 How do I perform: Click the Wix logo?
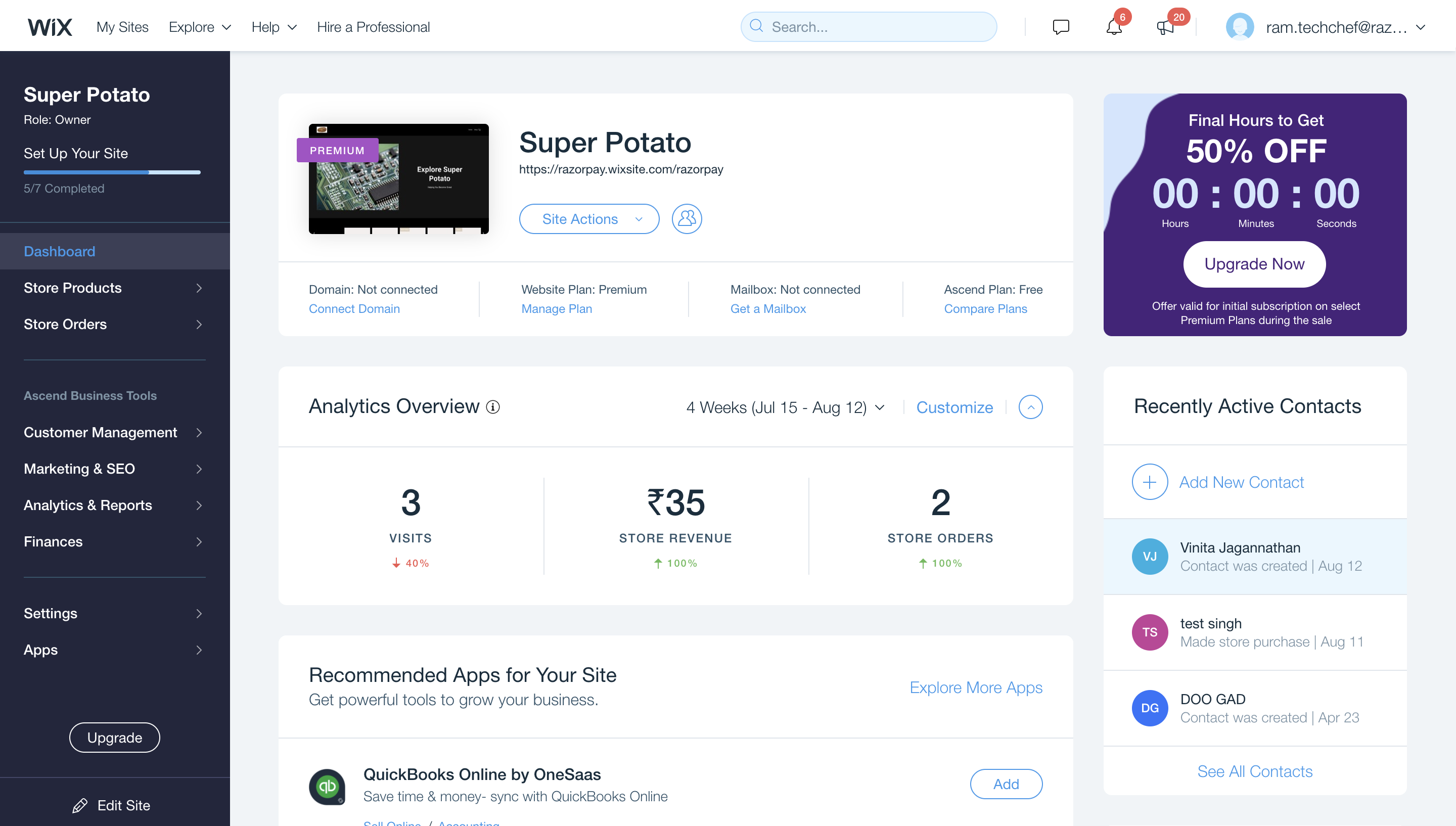[x=50, y=27]
